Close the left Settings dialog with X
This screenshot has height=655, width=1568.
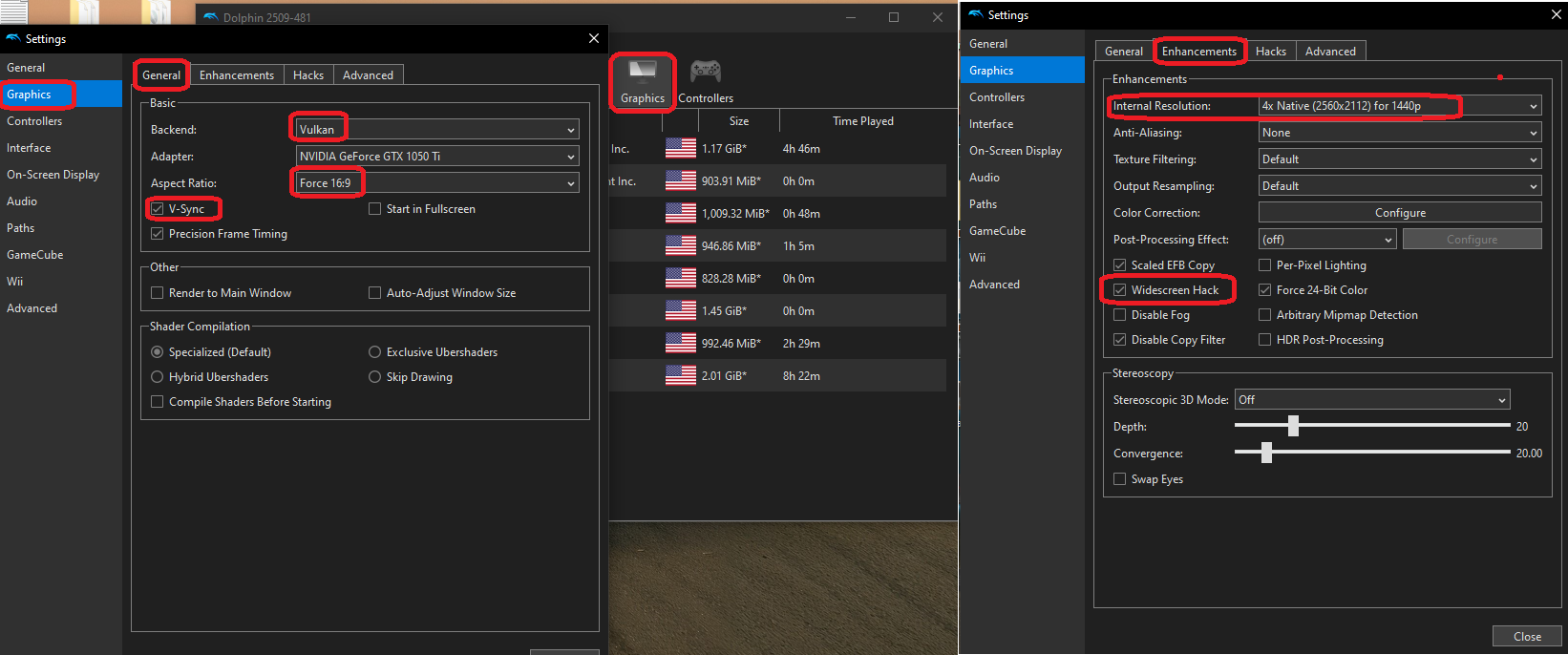(594, 38)
